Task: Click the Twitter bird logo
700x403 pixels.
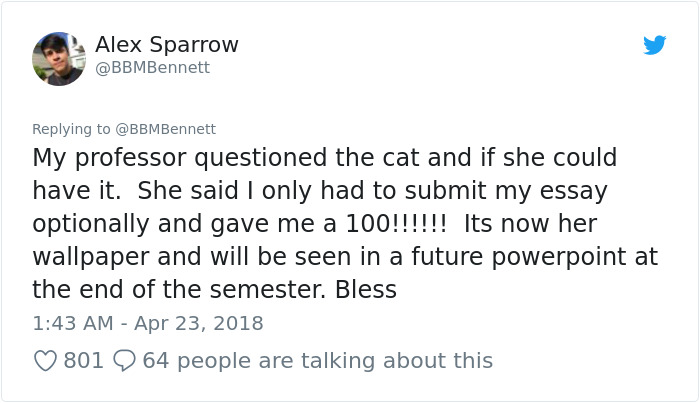Action: (x=654, y=45)
